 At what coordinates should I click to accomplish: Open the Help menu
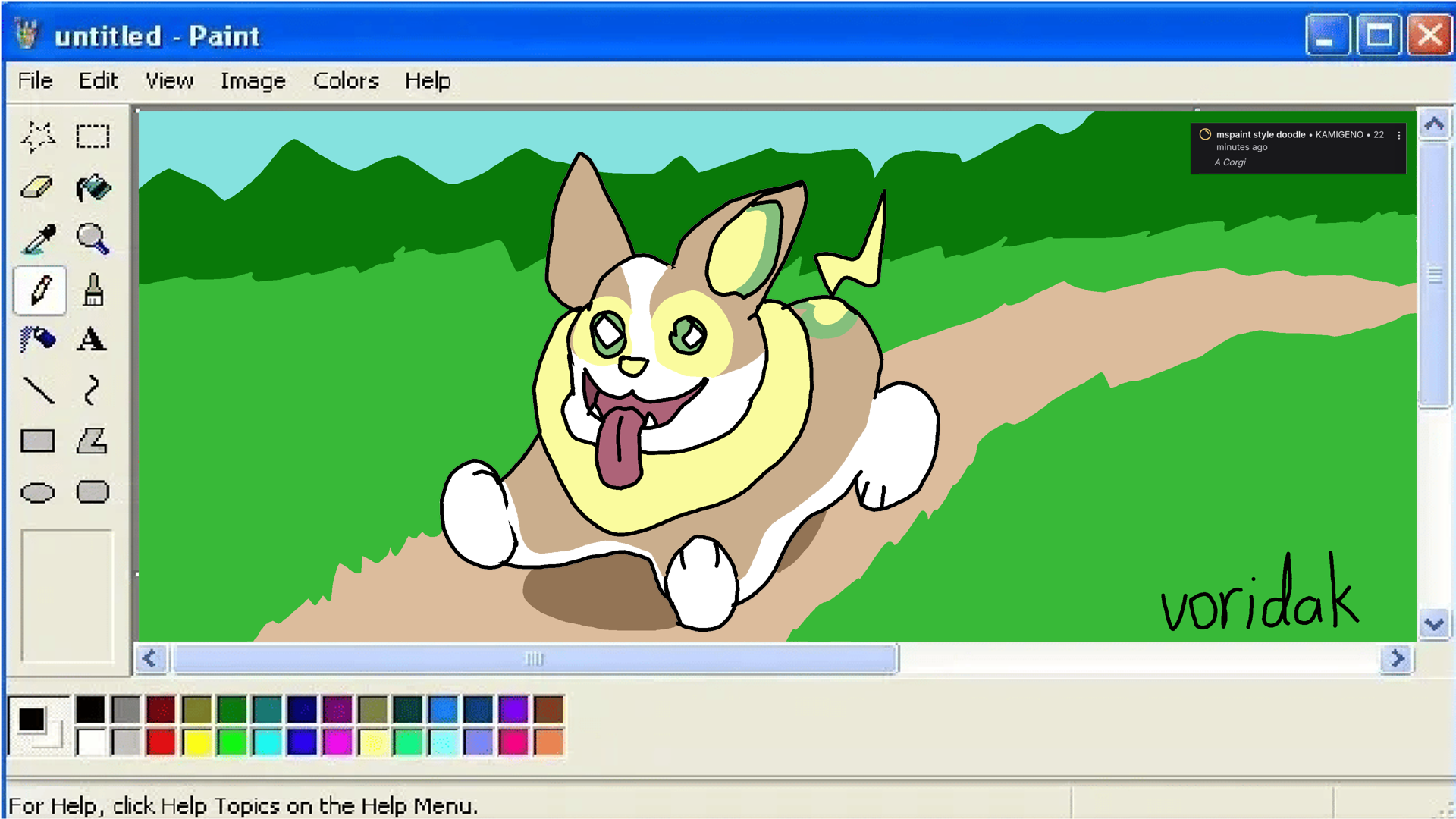point(428,80)
